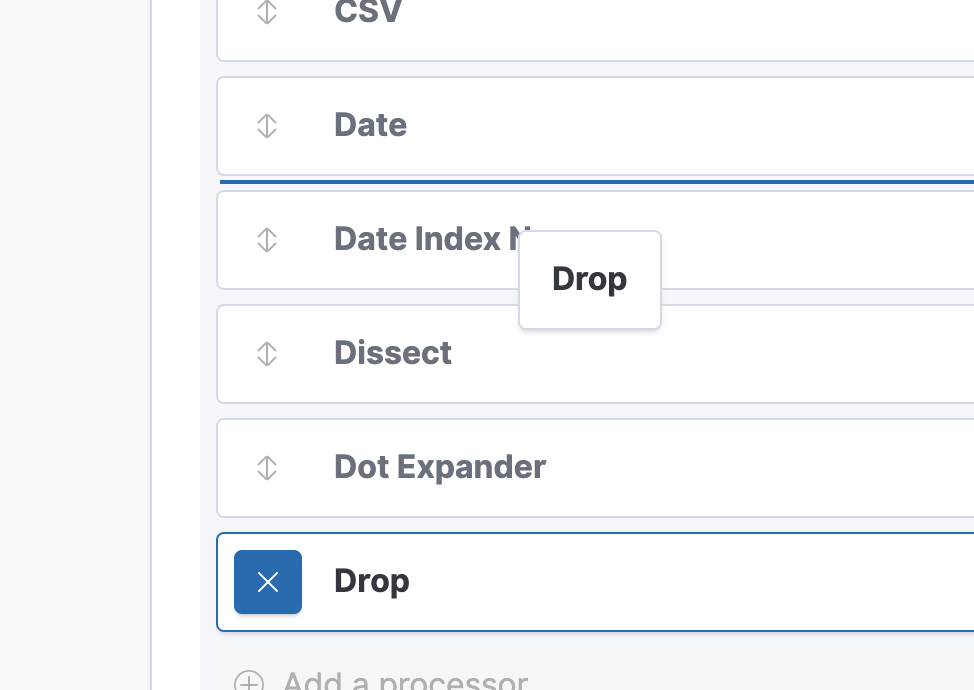Click the Dot Expander move arrows icon
Viewport: 974px width, 690px height.
(x=267, y=468)
